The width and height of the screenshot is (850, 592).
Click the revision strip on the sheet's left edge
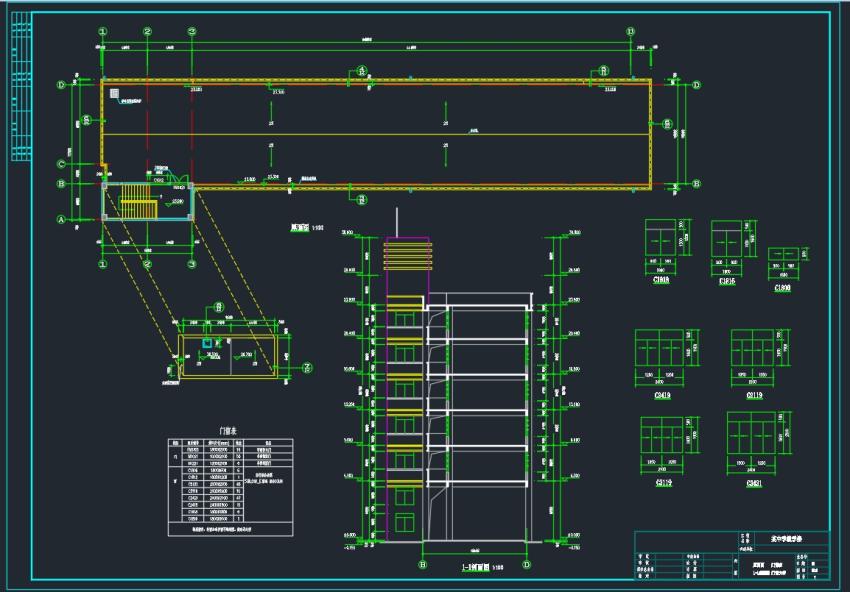[20, 90]
